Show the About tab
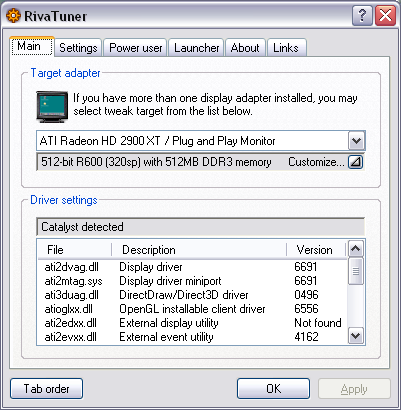Screen dimensions: 401x410 coord(245,48)
